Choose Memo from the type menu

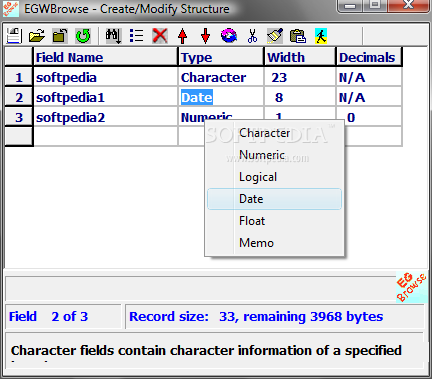[x=274, y=243]
